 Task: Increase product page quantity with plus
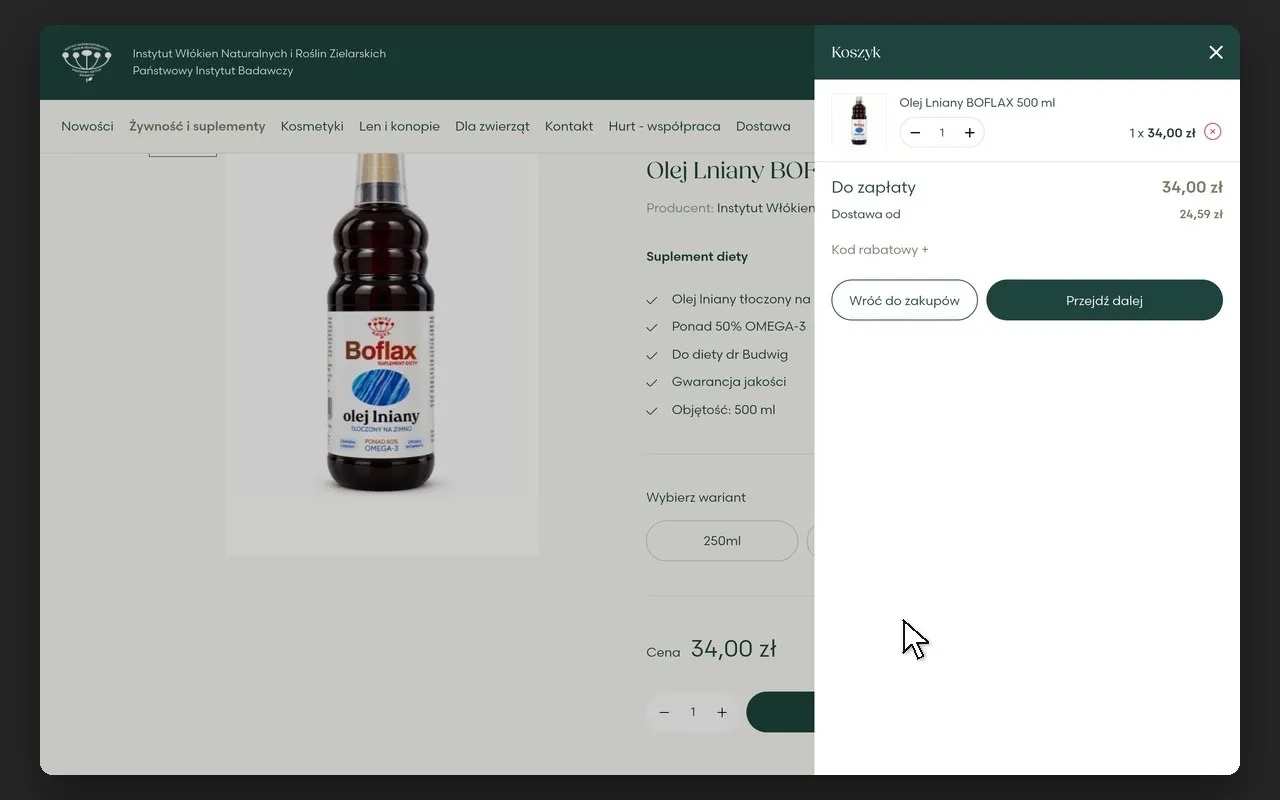[x=722, y=712]
